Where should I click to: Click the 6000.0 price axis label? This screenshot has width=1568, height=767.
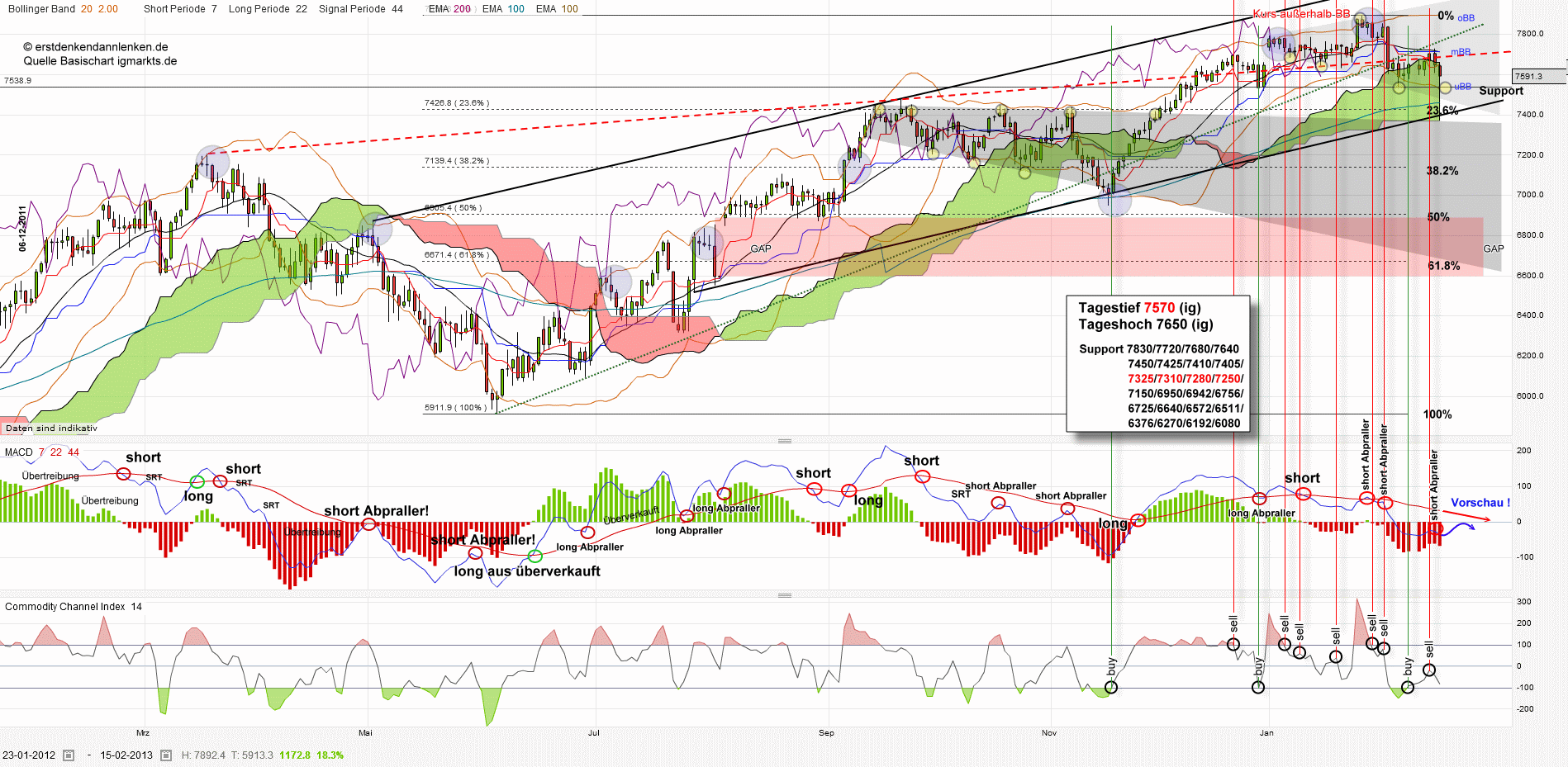(1530, 396)
